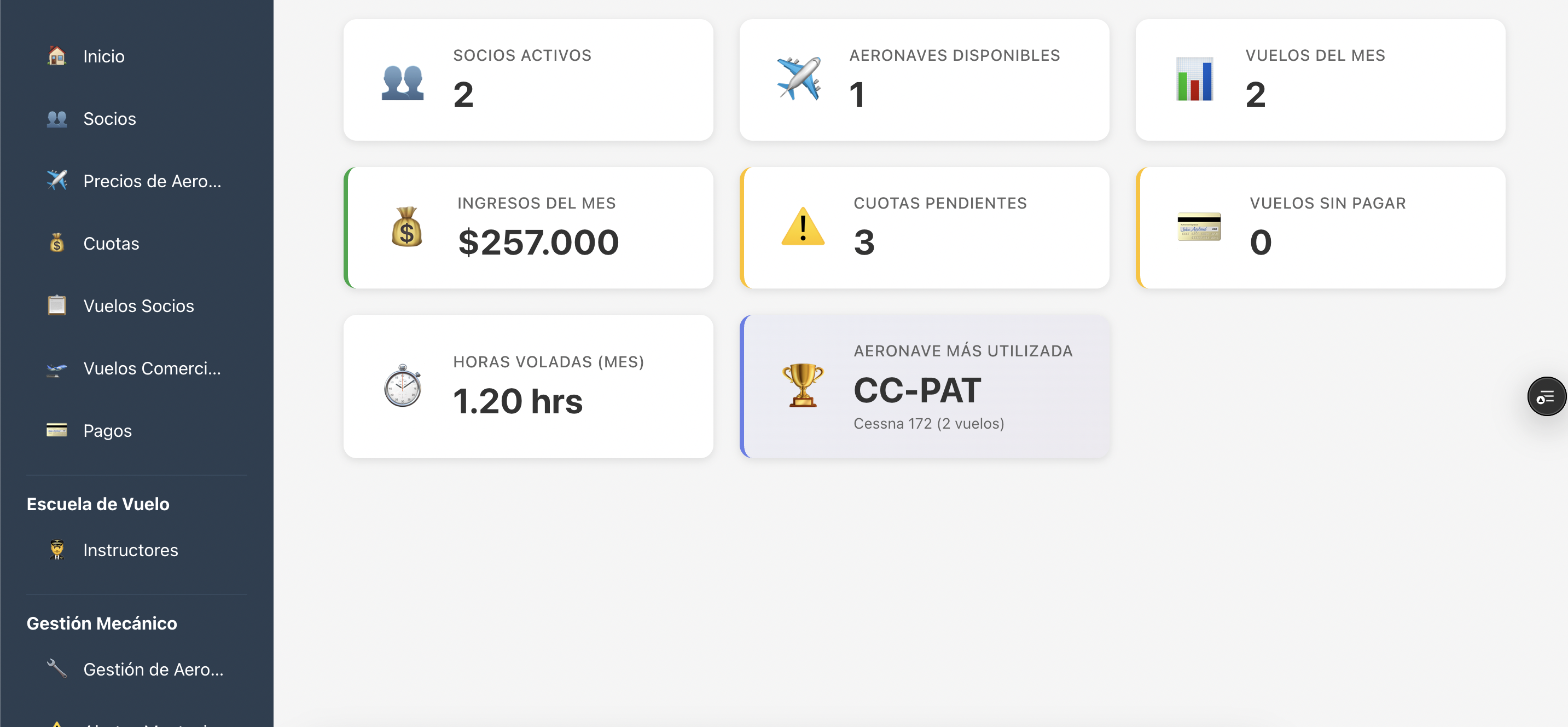Click the credit card icon beside Pagos
Viewport: 1568px width, 727px height.
(56, 430)
